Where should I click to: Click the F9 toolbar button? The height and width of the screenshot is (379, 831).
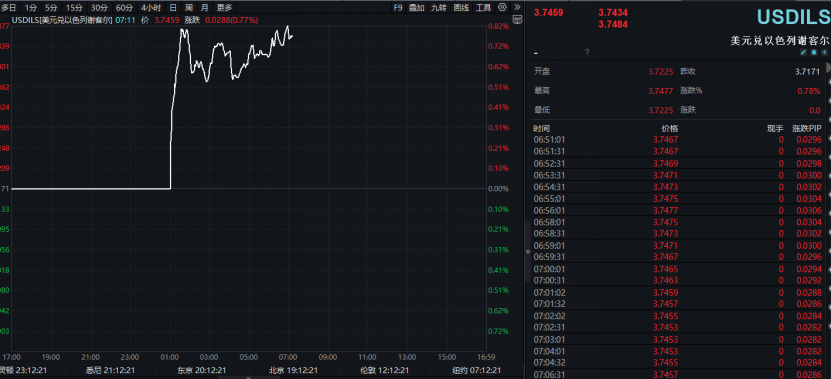coord(399,7)
